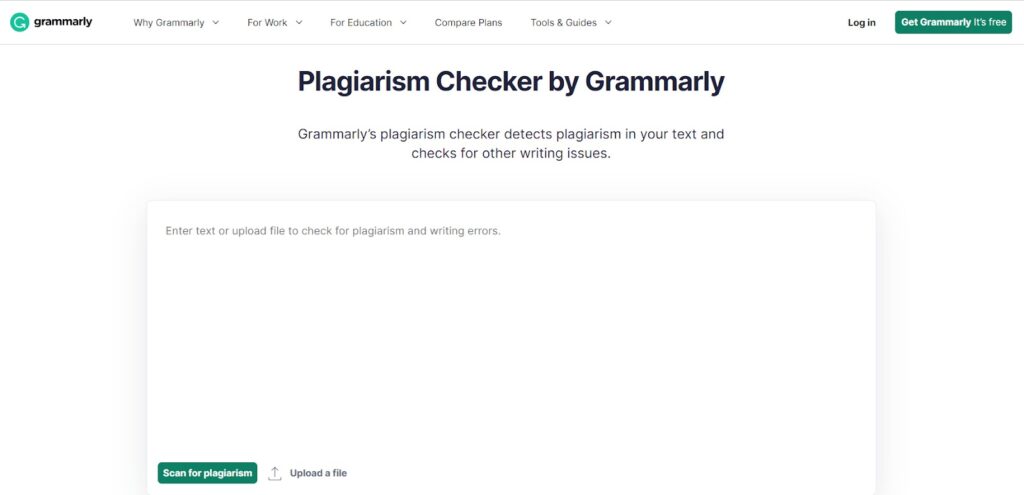Expand the For Work chevron arrow
Screen dimensions: 1024x495
(x=299, y=22)
